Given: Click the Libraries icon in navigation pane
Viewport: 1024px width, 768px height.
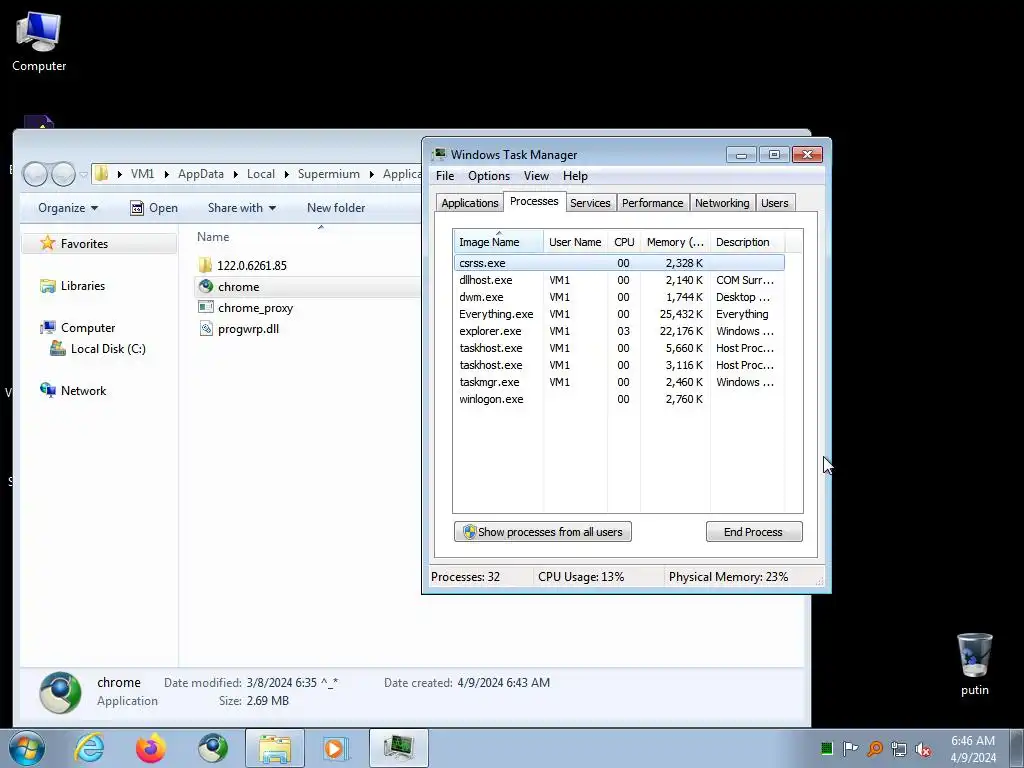Looking at the screenshot, I should (x=48, y=285).
